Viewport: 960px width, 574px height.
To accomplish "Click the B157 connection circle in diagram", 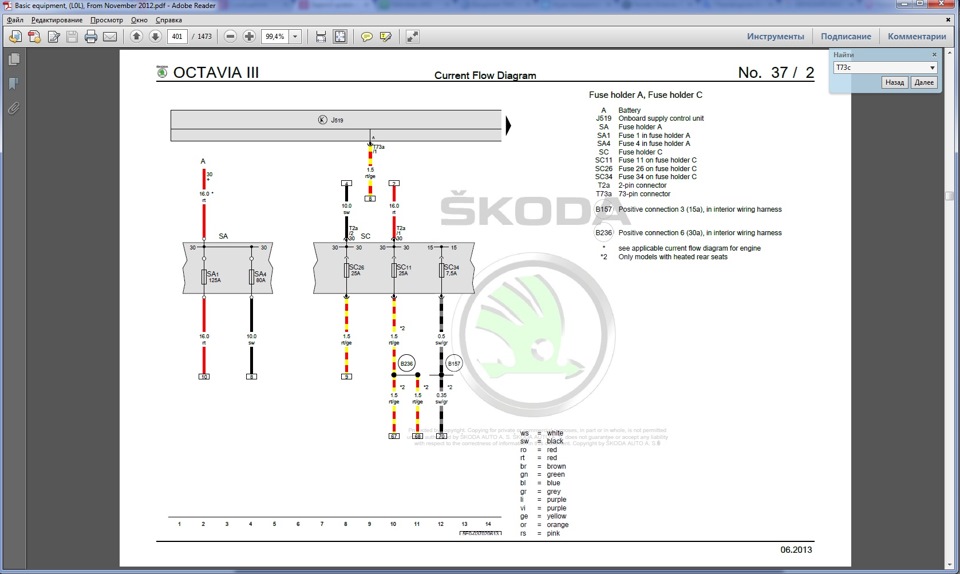I will [454, 363].
